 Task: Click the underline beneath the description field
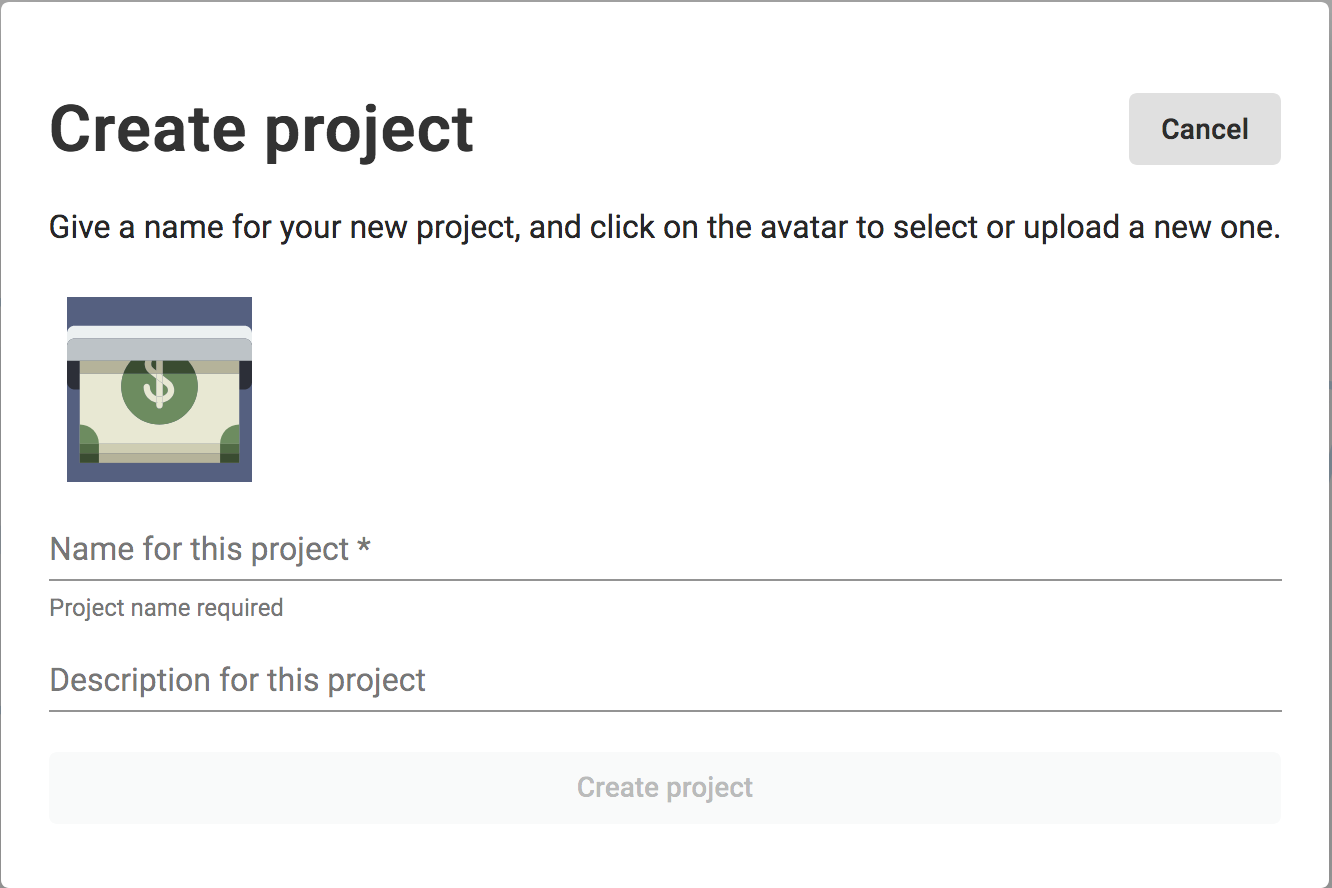665,710
